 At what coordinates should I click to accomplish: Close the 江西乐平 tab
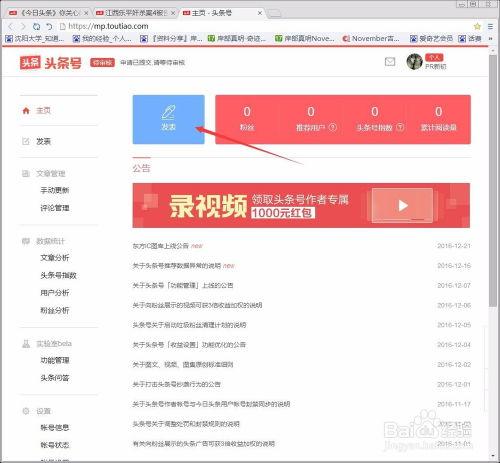coord(173,13)
